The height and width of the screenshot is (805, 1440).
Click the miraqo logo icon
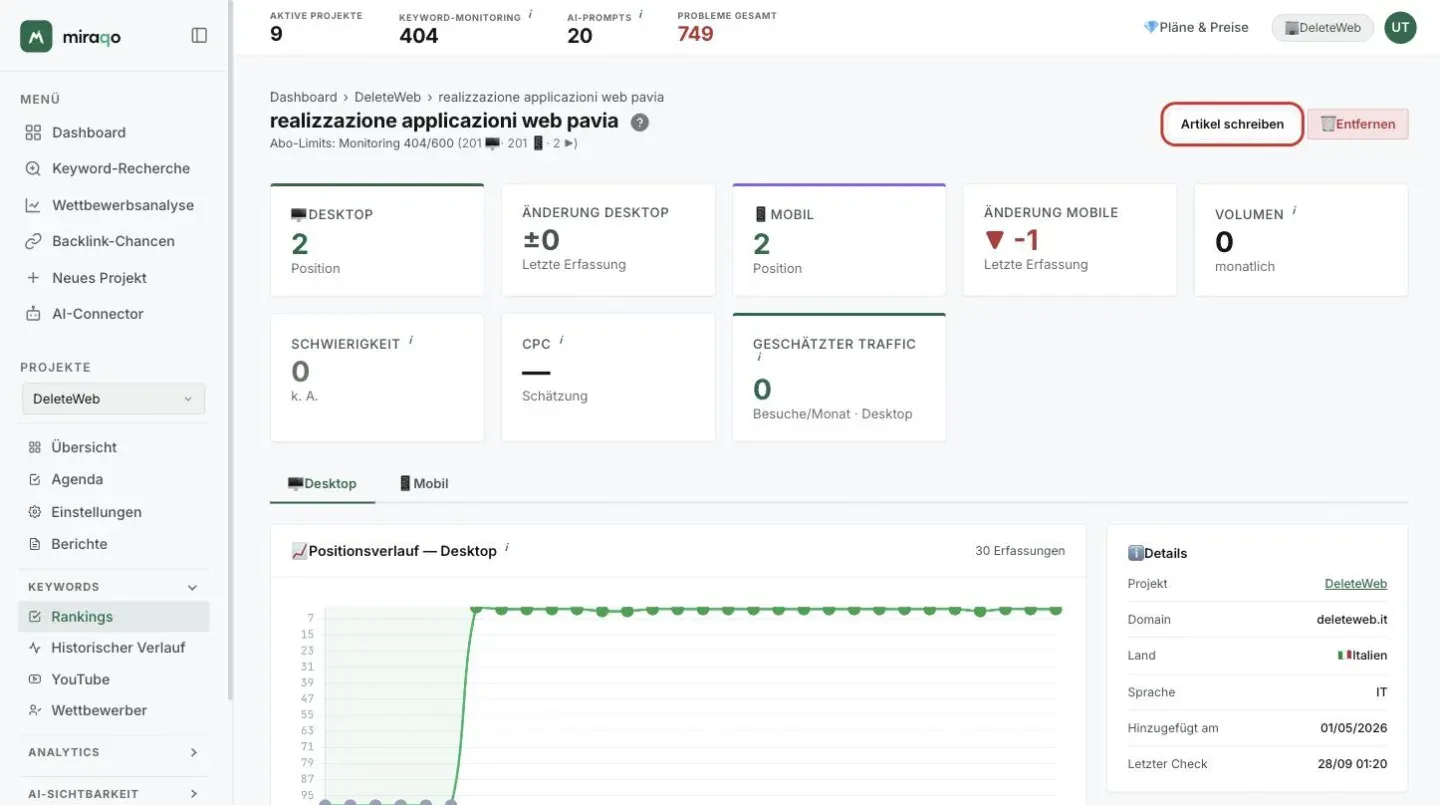point(36,36)
